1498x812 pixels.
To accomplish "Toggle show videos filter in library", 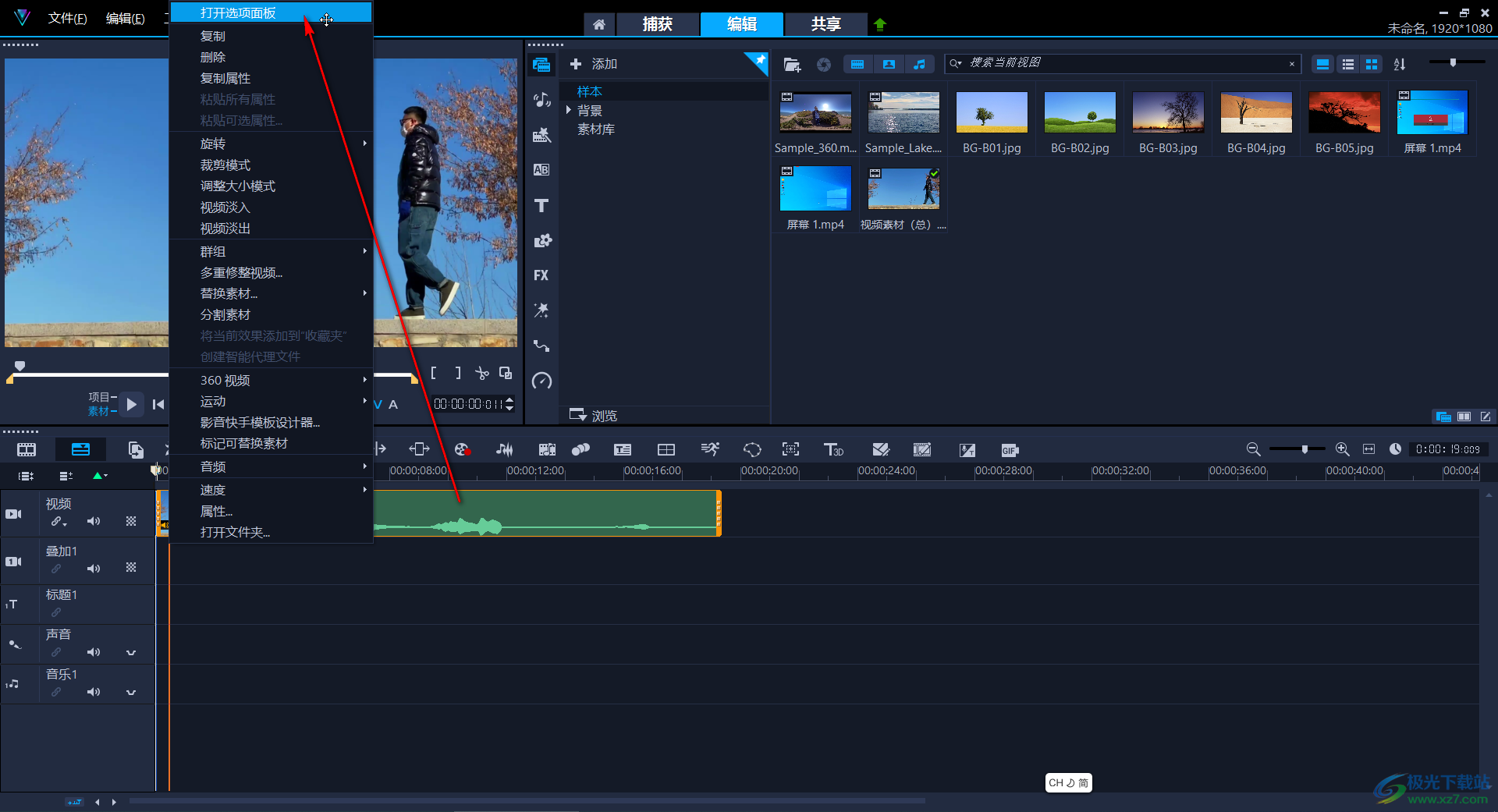I will coord(857,64).
